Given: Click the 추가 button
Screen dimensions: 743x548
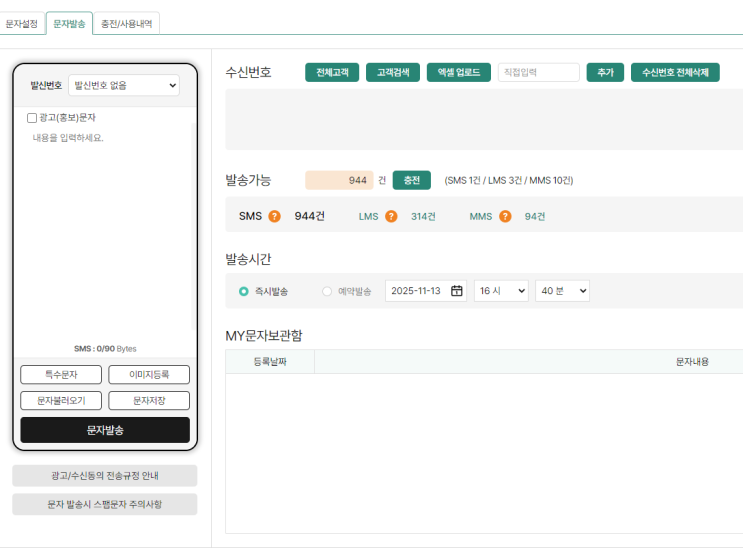Looking at the screenshot, I should (605, 73).
